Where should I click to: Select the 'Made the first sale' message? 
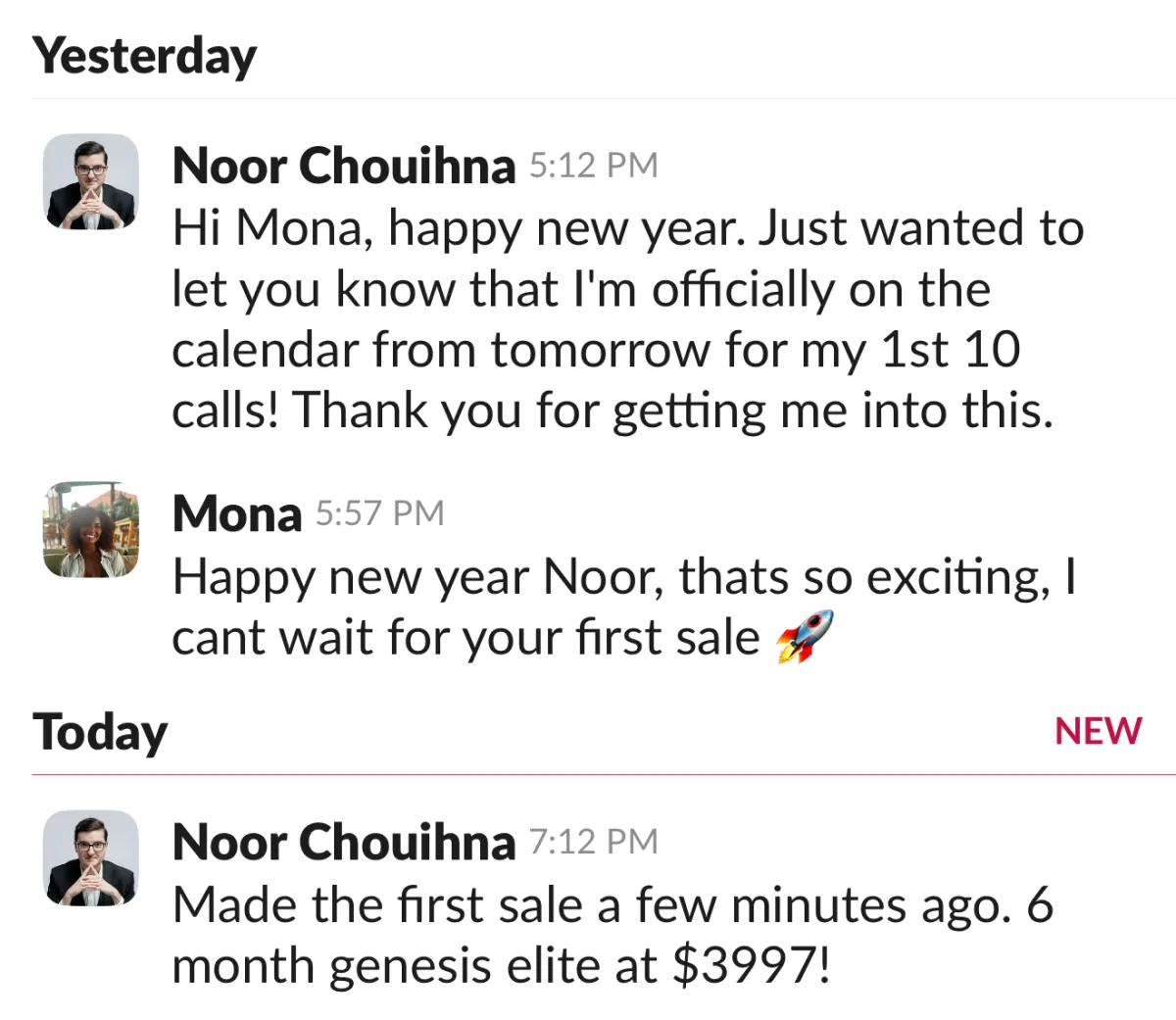tap(612, 935)
